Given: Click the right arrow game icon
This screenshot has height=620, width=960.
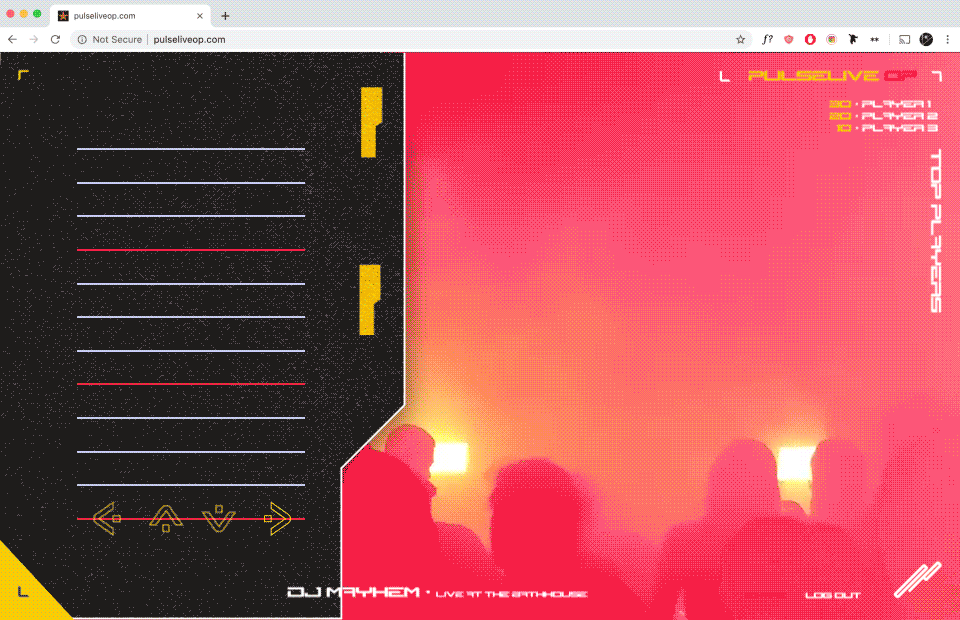Looking at the screenshot, I should tap(278, 518).
